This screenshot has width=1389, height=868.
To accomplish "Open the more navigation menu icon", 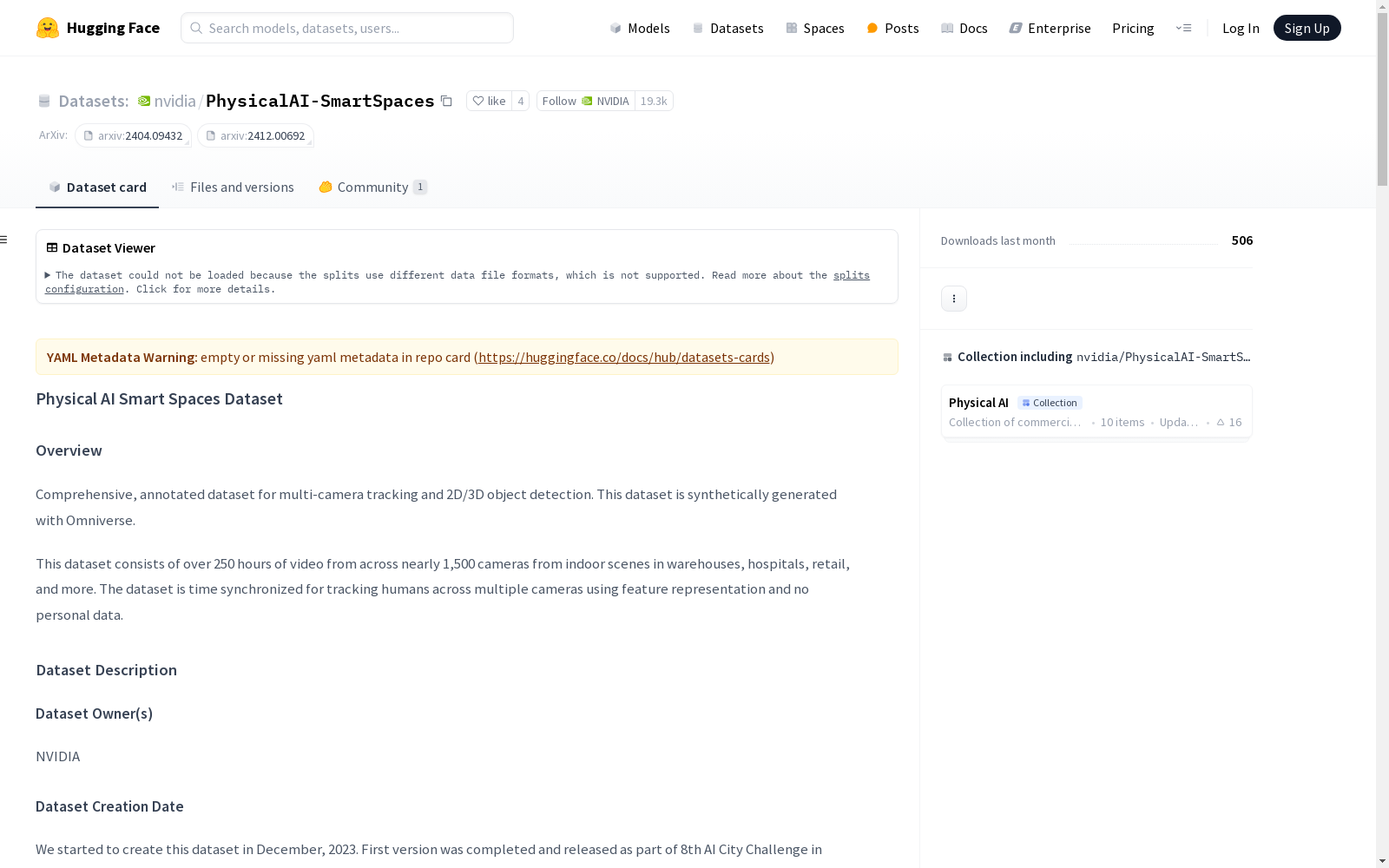I will click(x=1183, y=28).
